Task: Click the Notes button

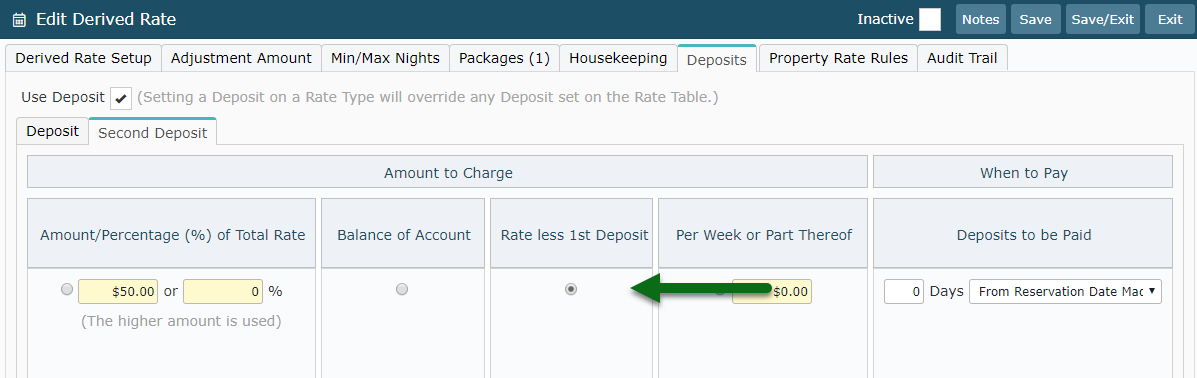Action: (x=980, y=20)
